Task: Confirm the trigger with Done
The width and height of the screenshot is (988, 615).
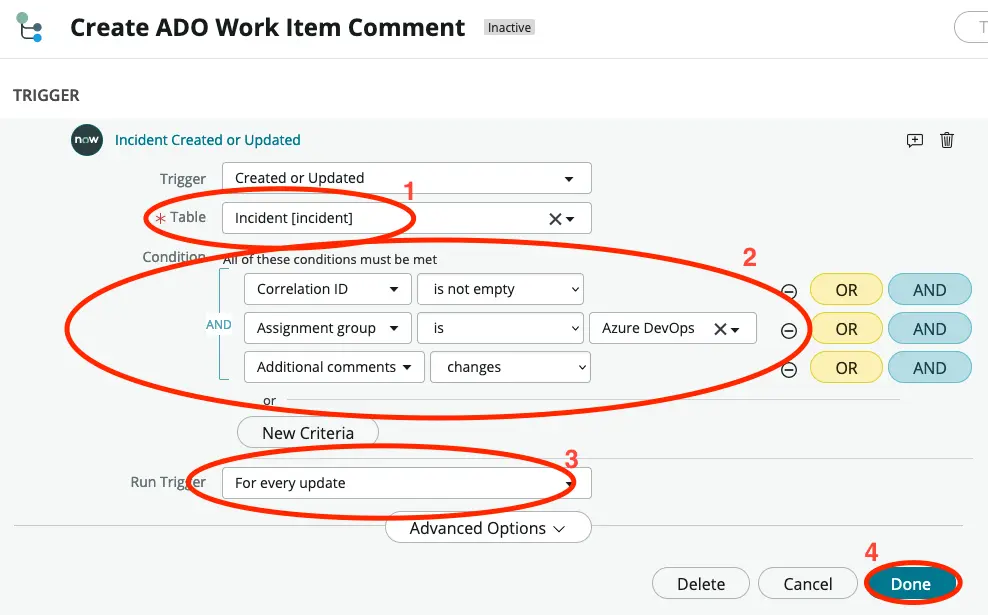Action: (912, 583)
